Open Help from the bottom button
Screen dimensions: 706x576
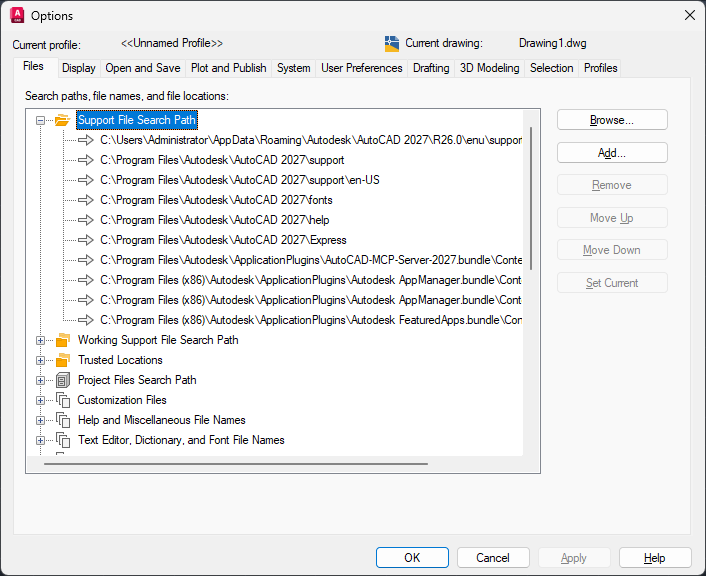tap(655, 558)
